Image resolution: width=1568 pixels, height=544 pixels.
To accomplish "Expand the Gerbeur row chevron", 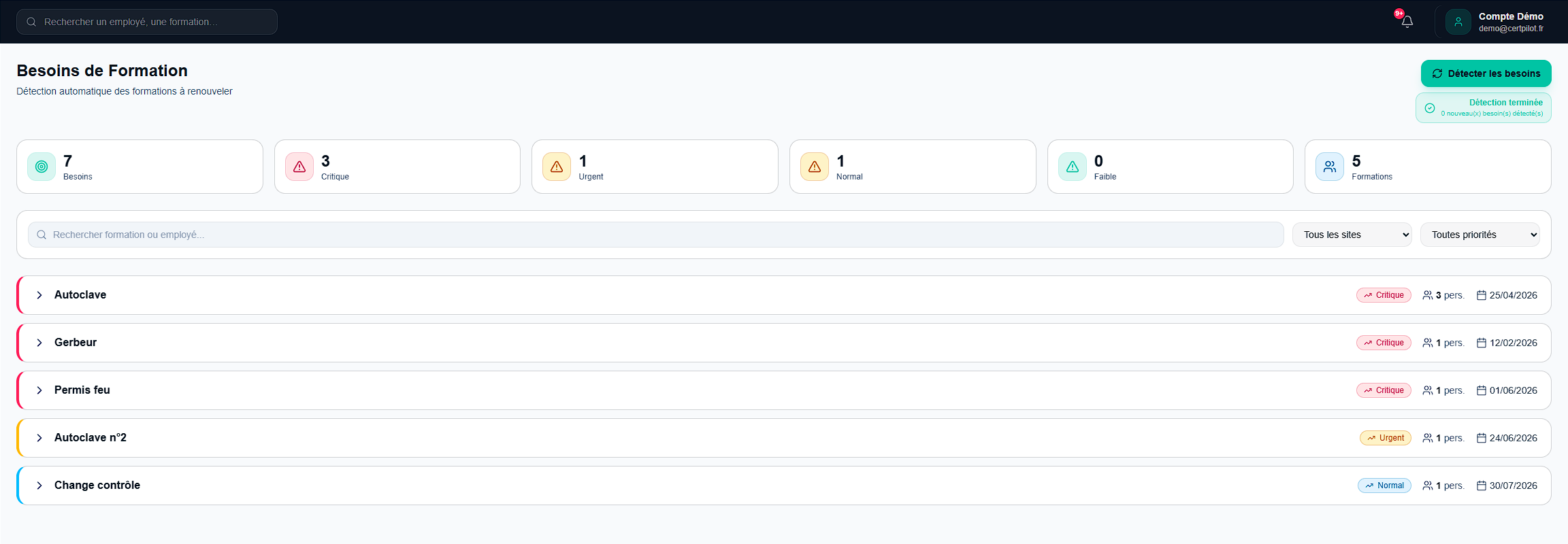I will click(39, 343).
